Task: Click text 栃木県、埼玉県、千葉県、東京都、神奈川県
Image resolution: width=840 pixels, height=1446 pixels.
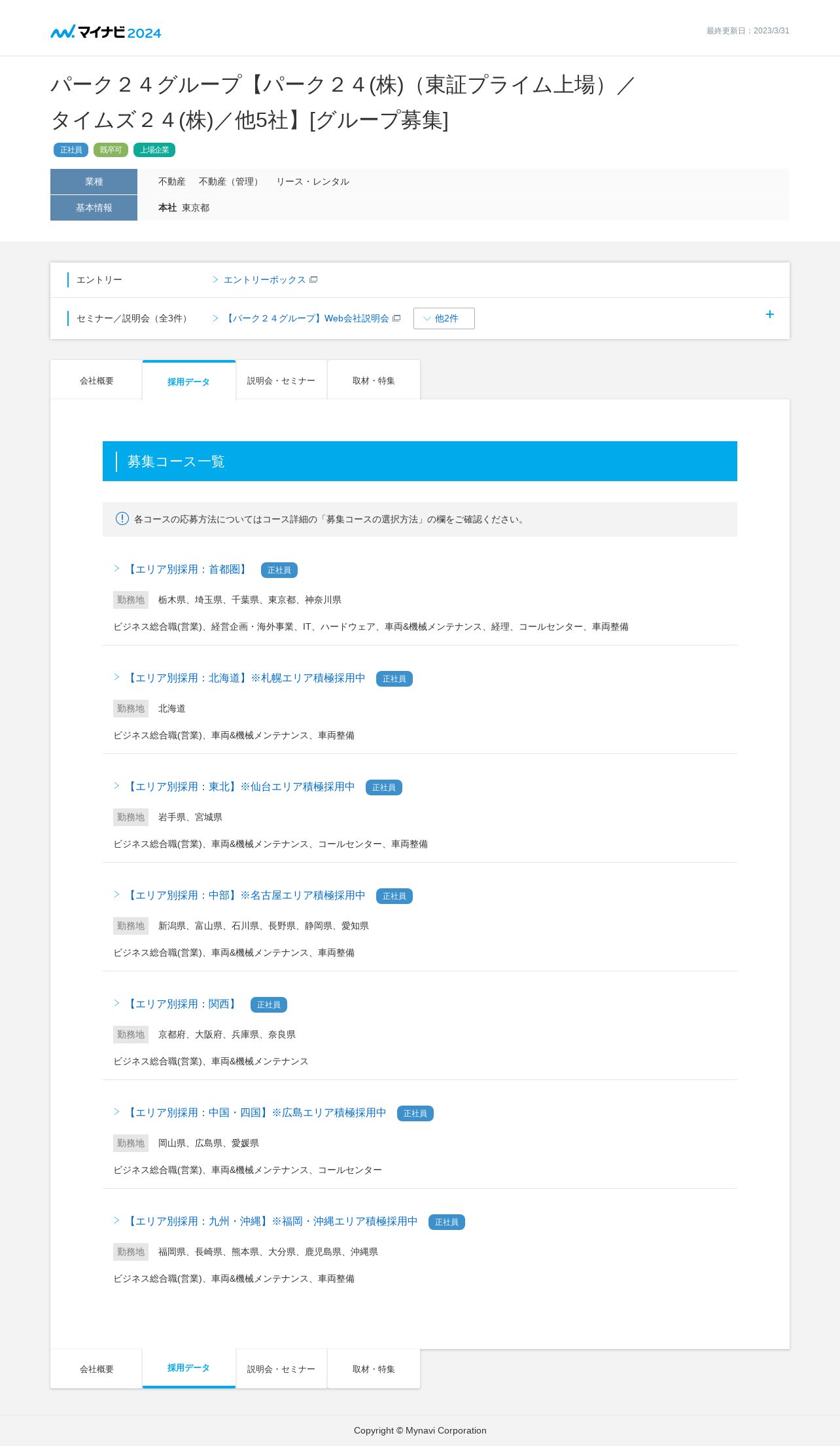Action: tap(250, 600)
